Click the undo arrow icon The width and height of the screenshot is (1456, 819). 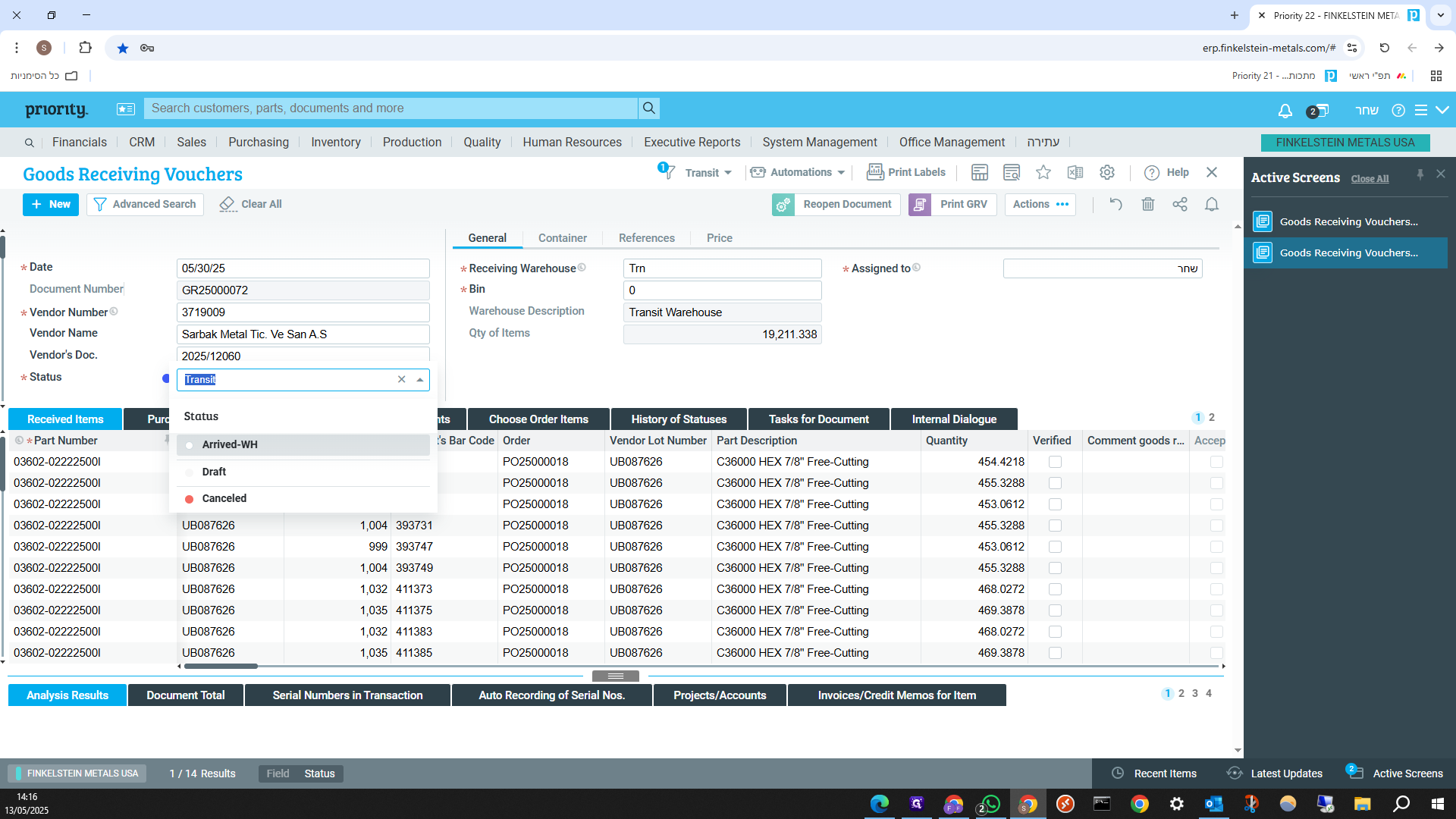(1116, 204)
